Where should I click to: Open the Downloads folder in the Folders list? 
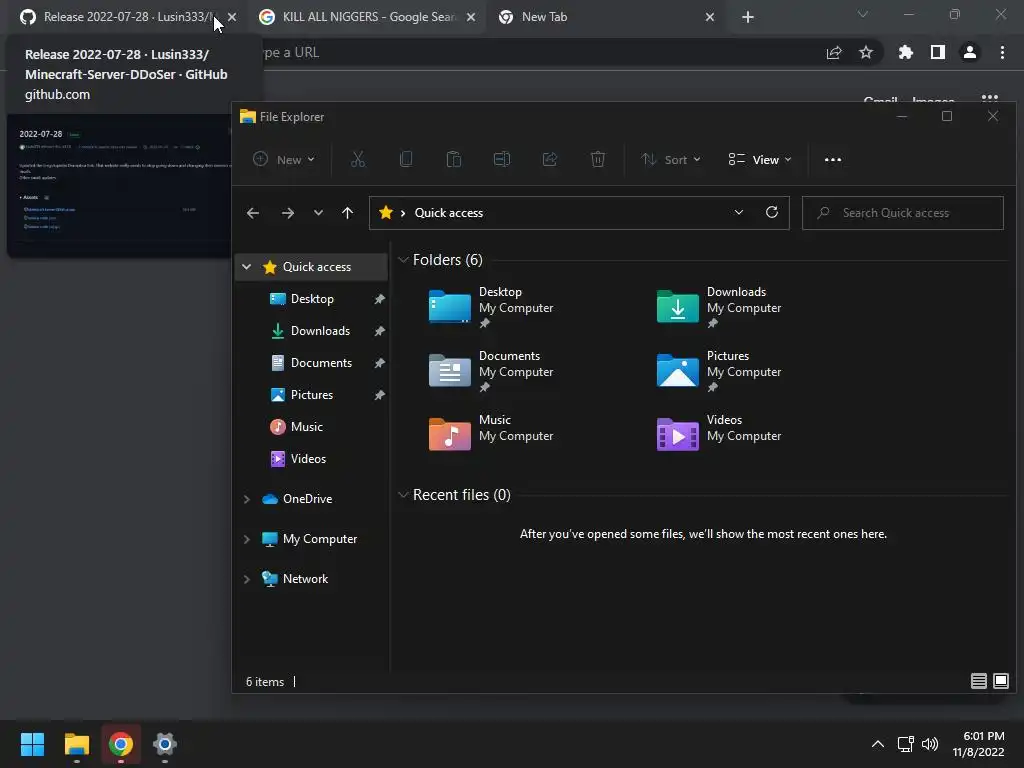[719, 307]
